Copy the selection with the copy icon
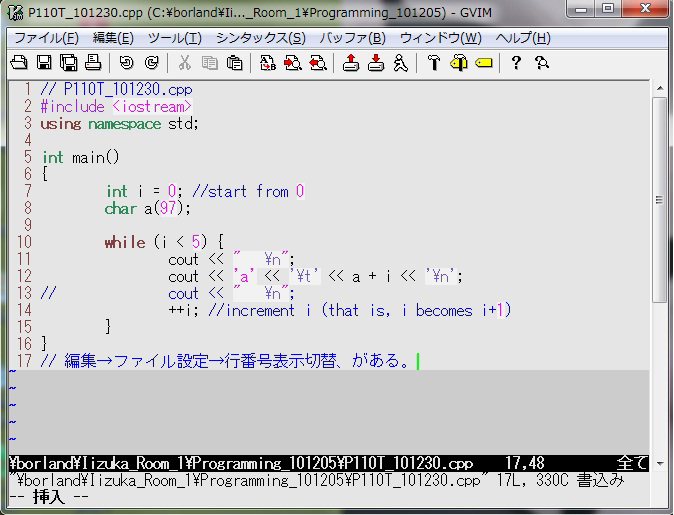The image size is (674, 515). [209, 63]
